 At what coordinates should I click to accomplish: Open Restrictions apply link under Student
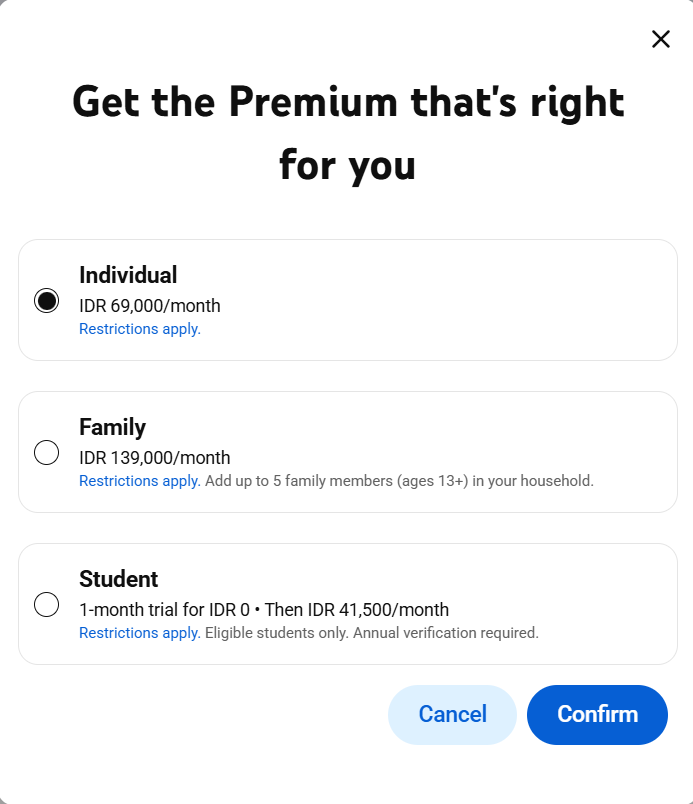140,633
